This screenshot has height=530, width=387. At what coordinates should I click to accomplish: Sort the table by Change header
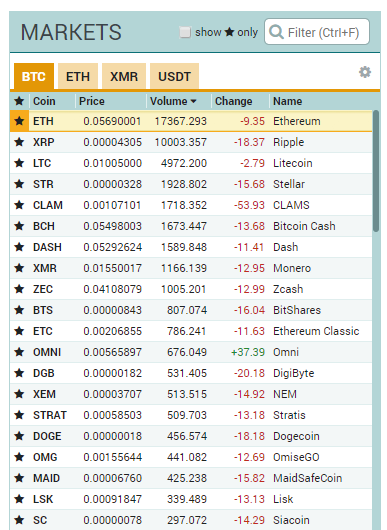234,101
